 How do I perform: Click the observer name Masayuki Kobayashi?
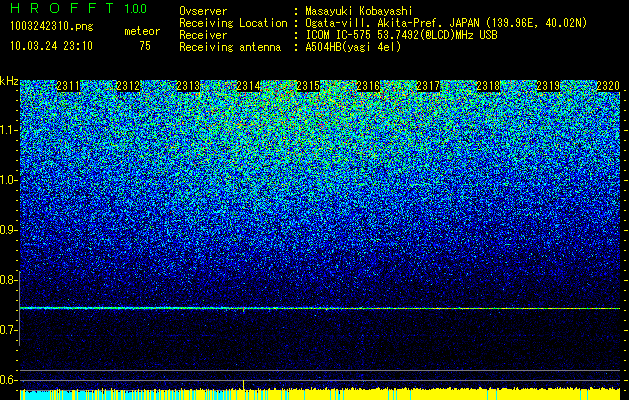[359, 11]
